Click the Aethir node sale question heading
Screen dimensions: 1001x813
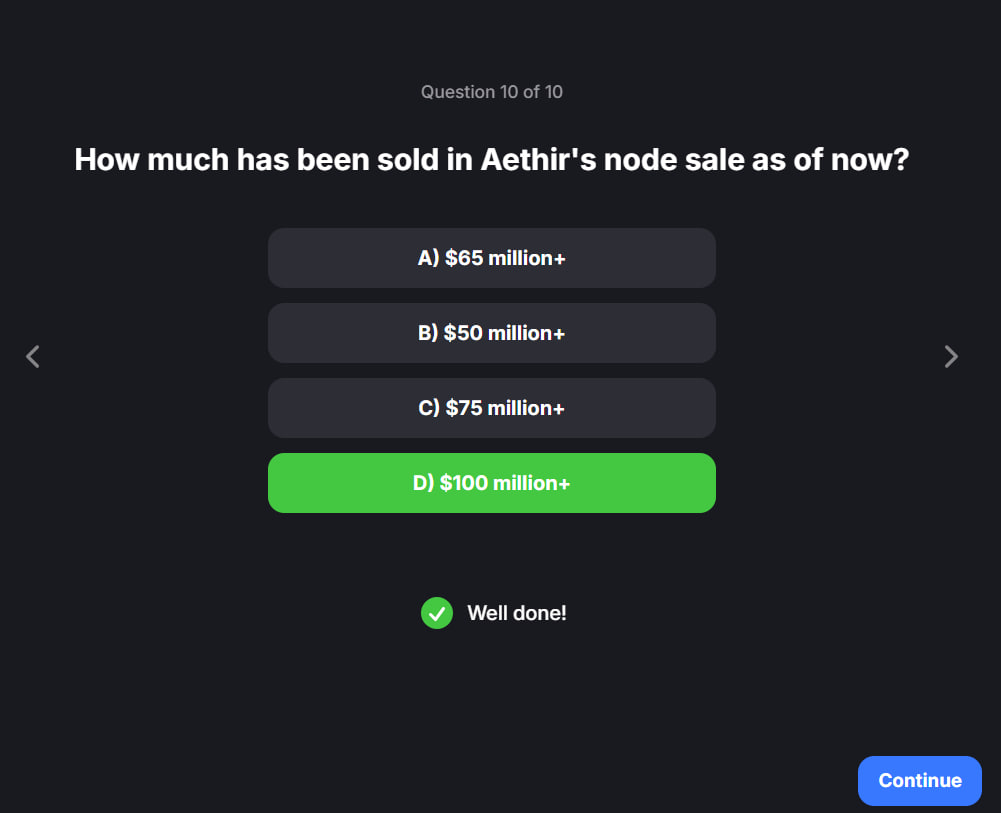[x=491, y=160]
